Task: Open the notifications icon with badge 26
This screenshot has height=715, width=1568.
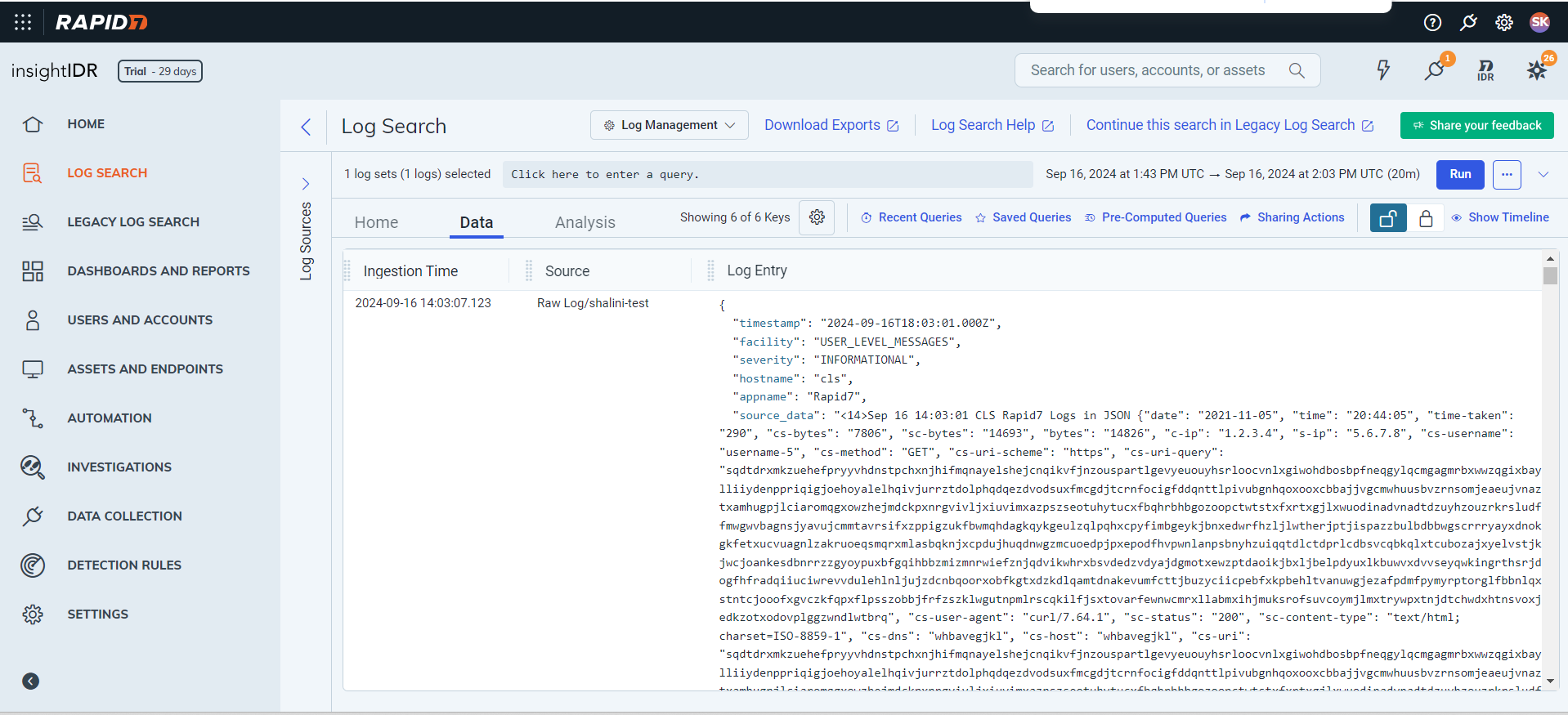Action: 1538,69
